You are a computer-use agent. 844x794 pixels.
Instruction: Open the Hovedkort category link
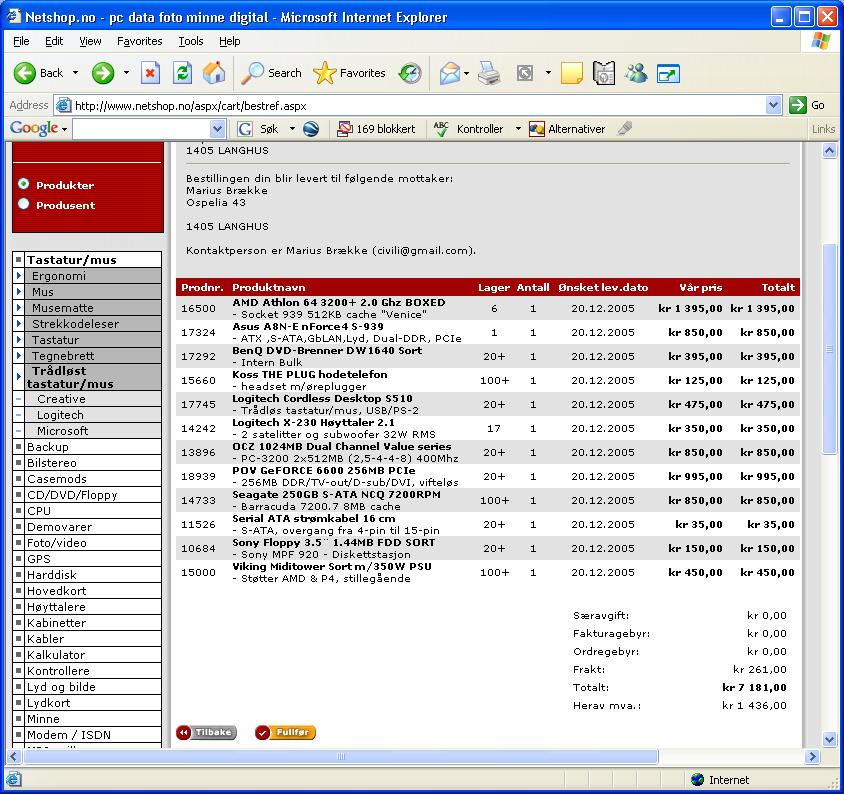tap(57, 591)
